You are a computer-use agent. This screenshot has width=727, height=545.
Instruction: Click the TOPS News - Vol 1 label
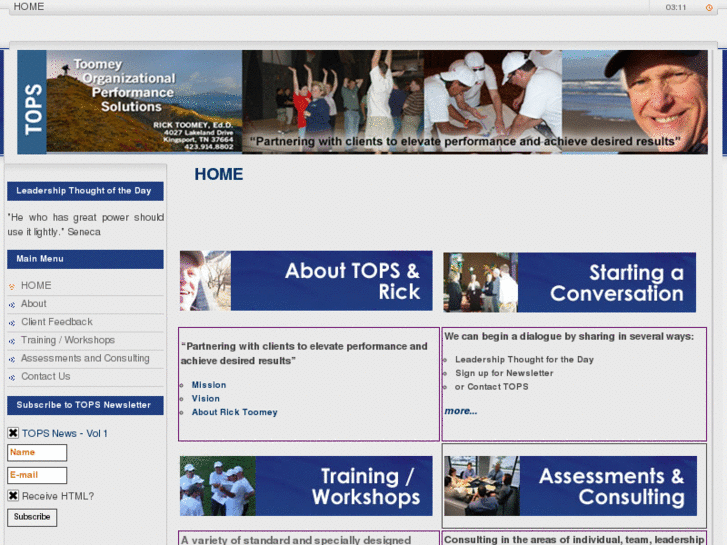point(64,433)
